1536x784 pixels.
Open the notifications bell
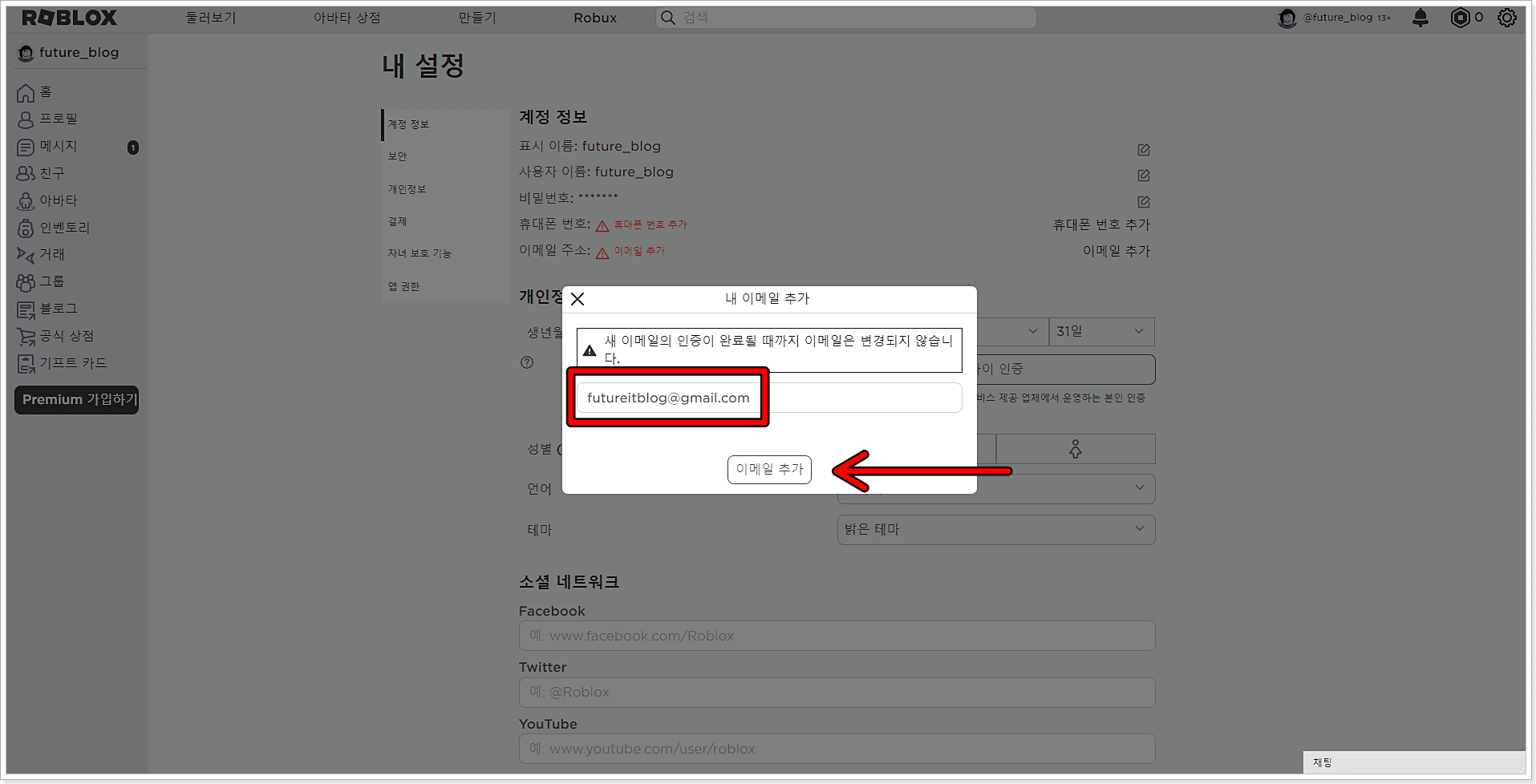[1420, 18]
